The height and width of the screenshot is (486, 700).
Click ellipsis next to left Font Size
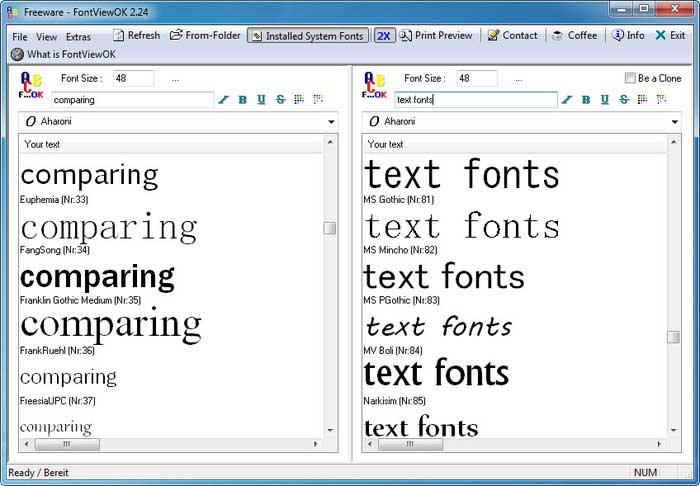(x=175, y=78)
